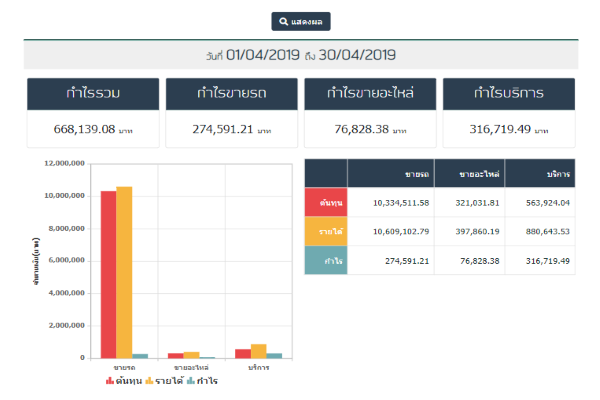Click the red ต้นทุน row label in table
The height and width of the screenshot is (400, 600).
tap(326, 202)
